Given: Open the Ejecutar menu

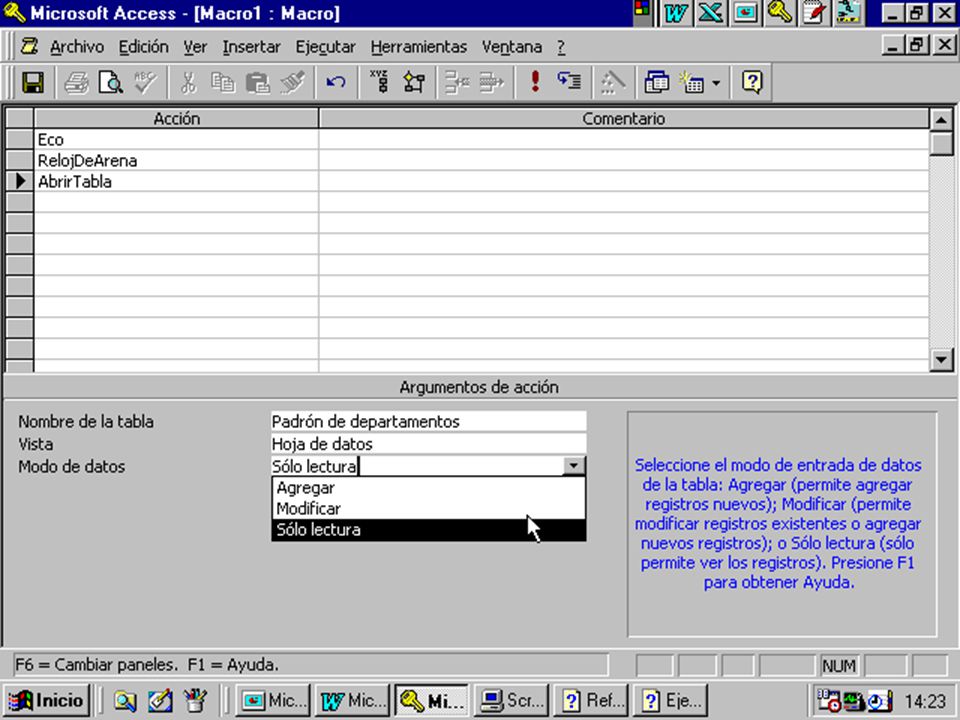Looking at the screenshot, I should (x=325, y=47).
